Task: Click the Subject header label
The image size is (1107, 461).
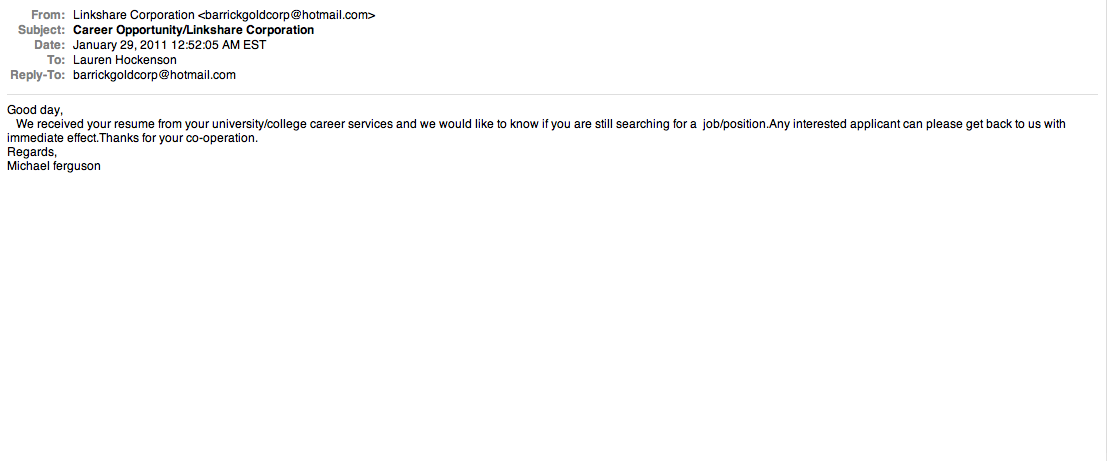Action: [x=42, y=30]
